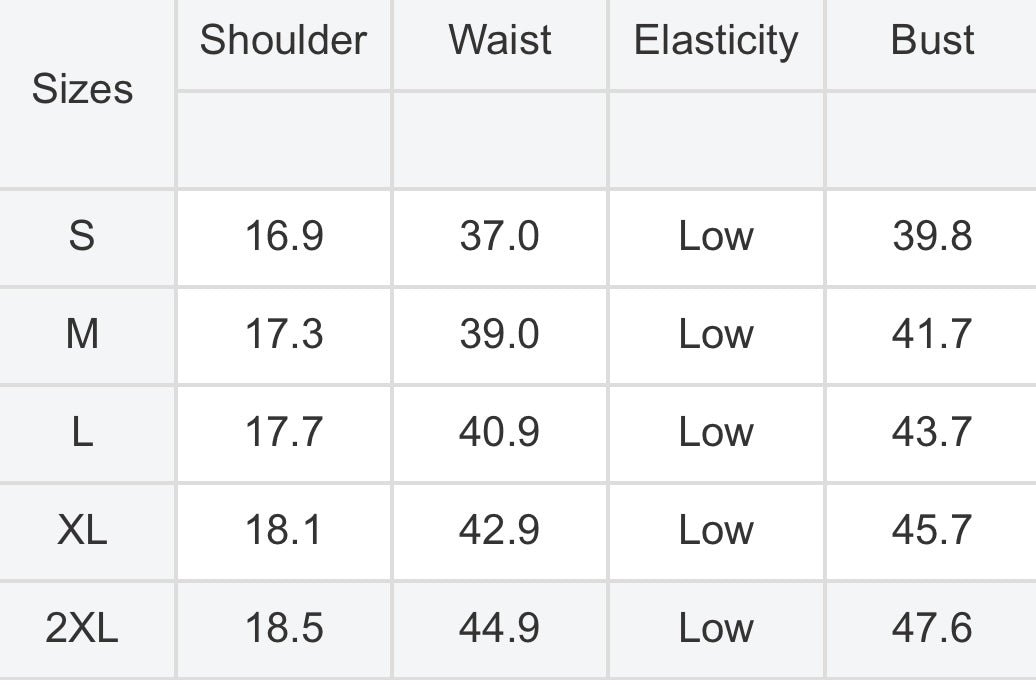The image size is (1036, 685).
Task: Select the L size row label
Action: tap(83, 433)
